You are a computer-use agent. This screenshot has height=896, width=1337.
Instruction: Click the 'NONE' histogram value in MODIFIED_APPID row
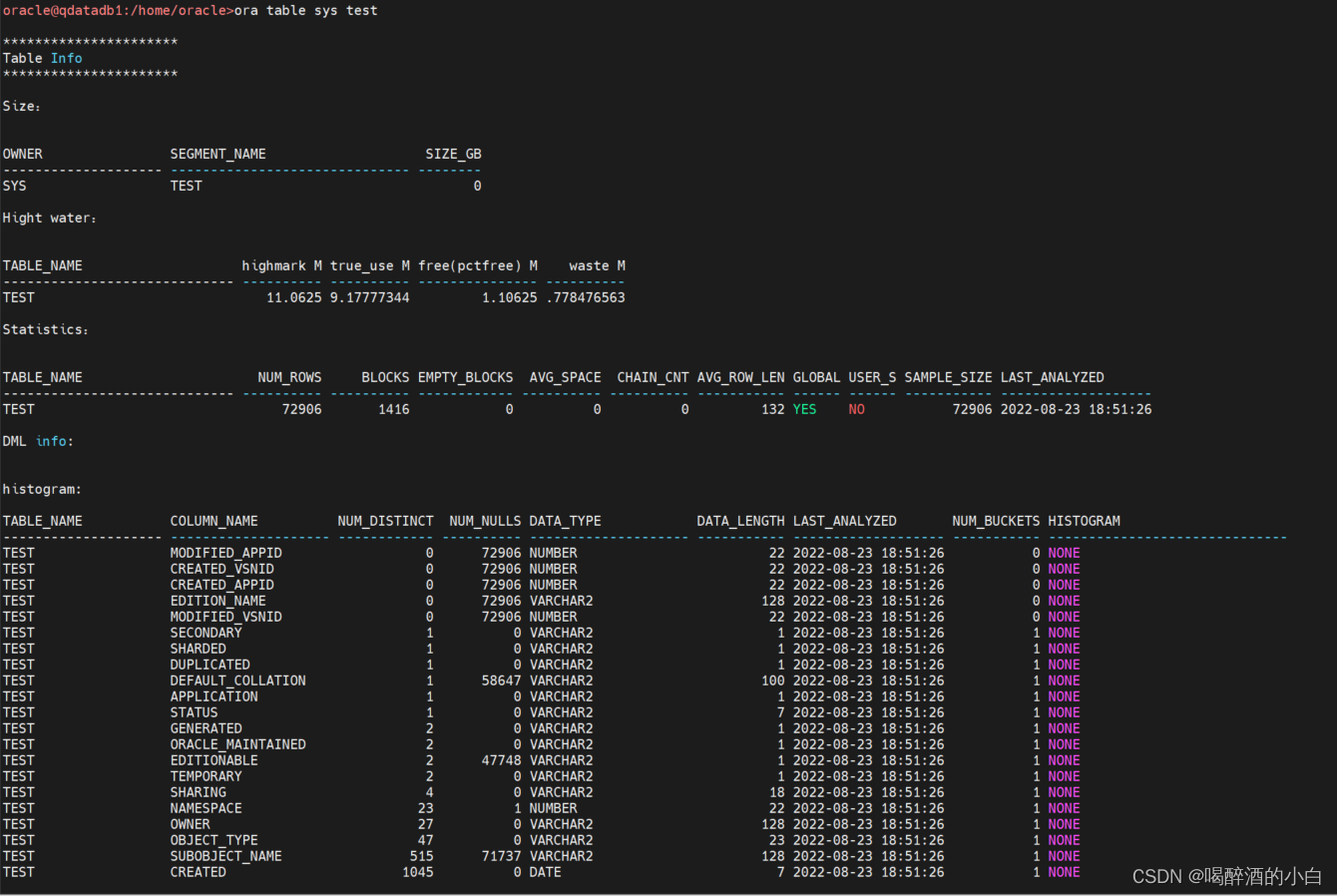click(x=1064, y=553)
